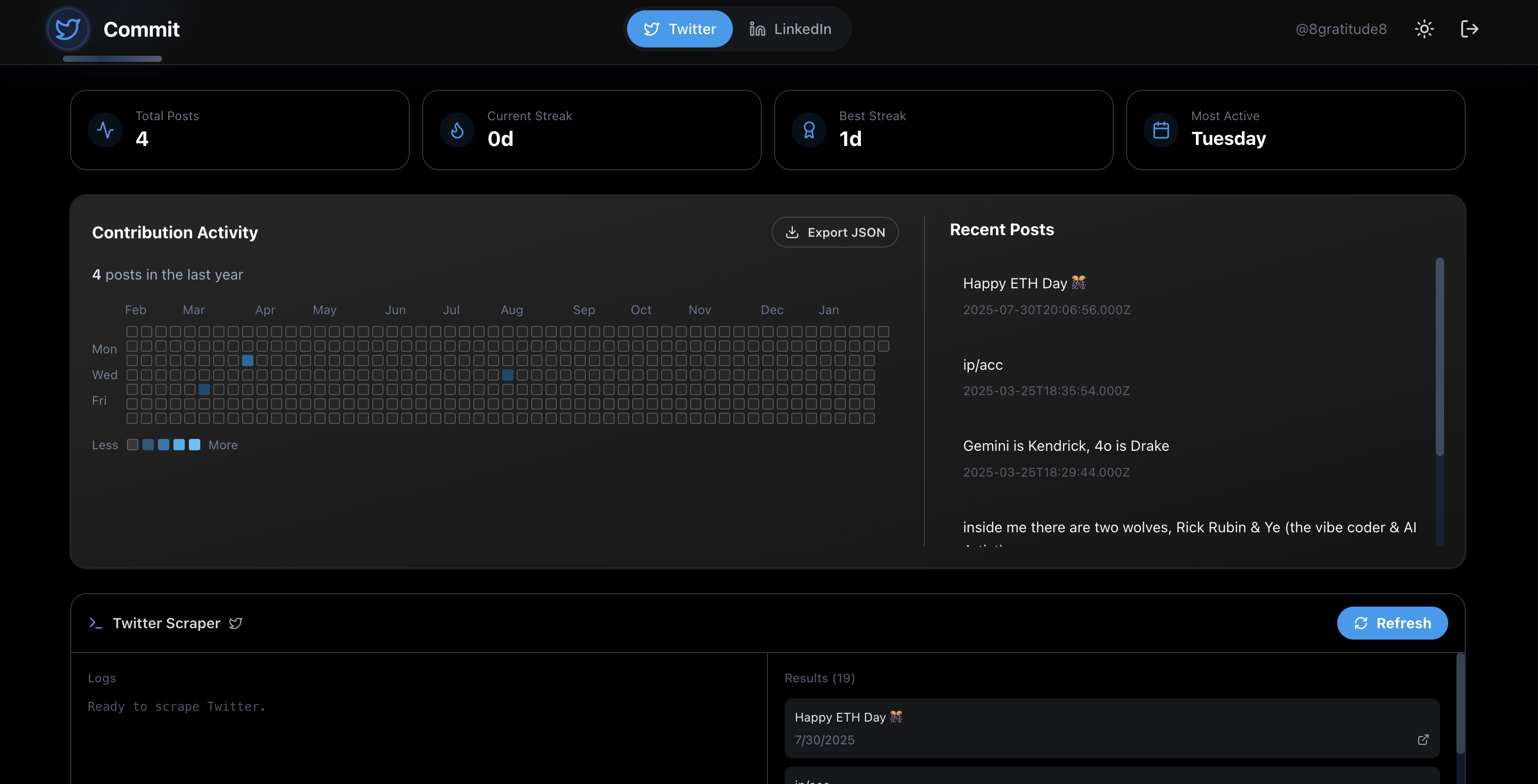Click the terminal prompt icon beside Twitter Scraper
Screen dimensions: 1538x784
pos(96,623)
